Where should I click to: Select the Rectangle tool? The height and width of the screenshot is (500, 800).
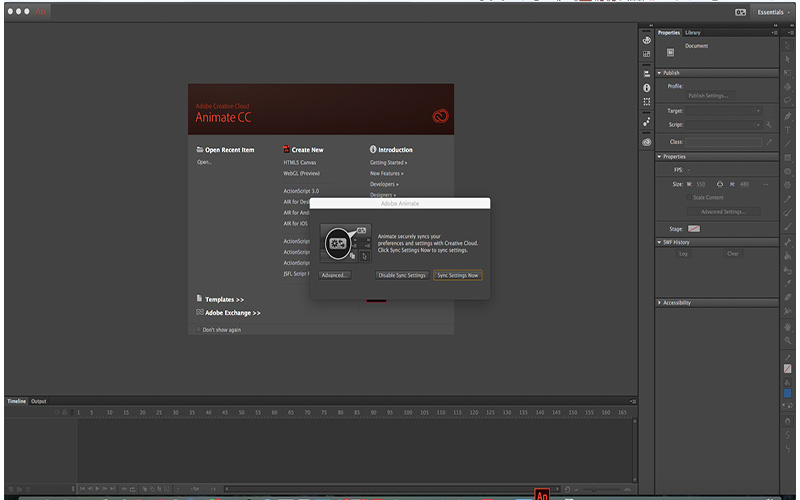pyautogui.click(x=787, y=158)
